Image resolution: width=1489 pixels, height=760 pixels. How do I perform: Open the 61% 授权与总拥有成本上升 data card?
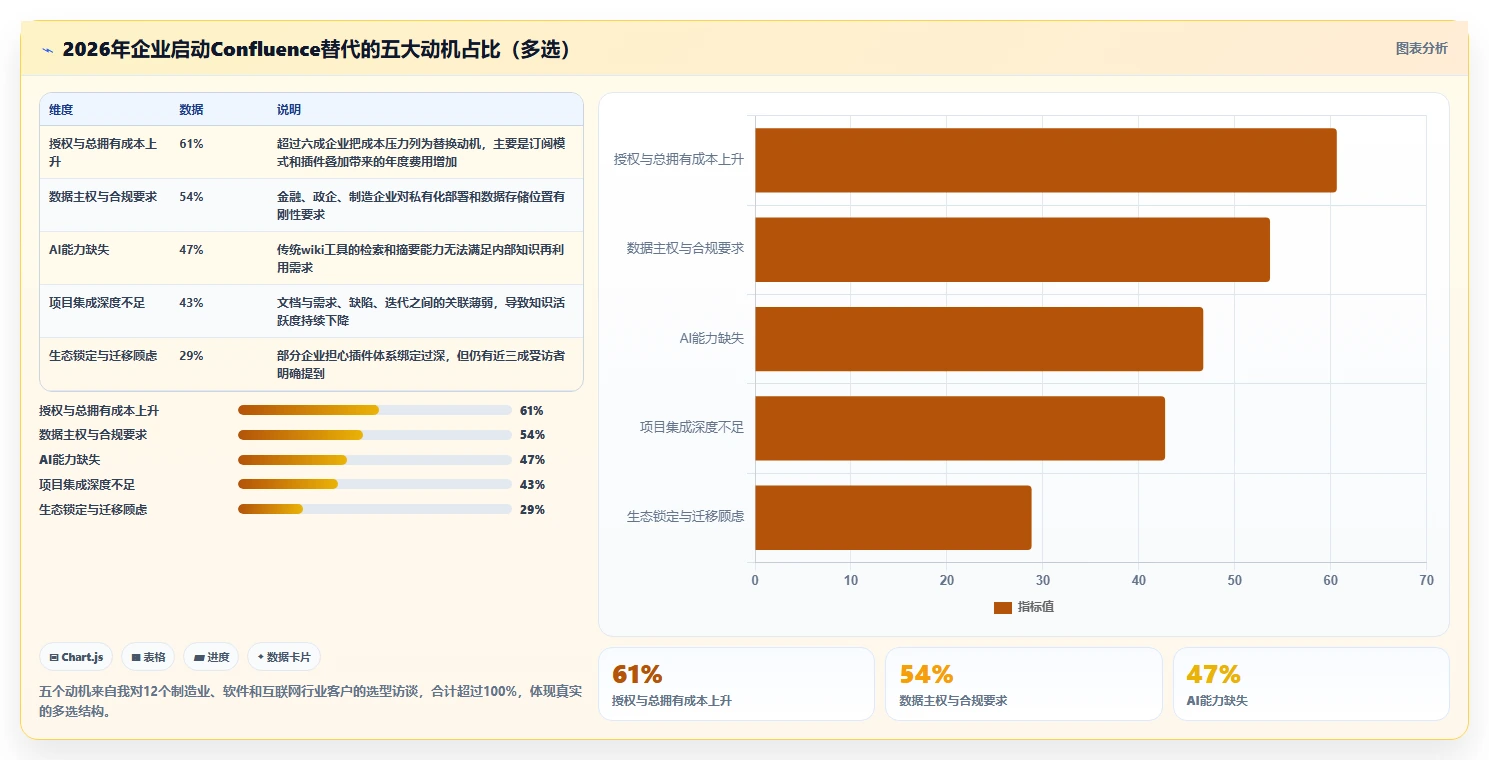(x=736, y=684)
